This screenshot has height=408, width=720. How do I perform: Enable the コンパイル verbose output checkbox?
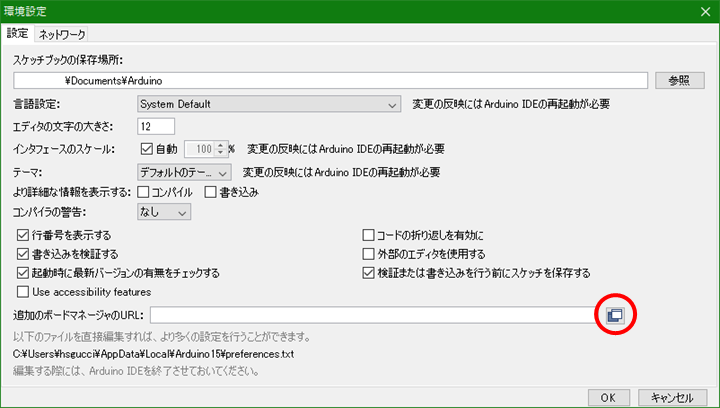tap(144, 192)
